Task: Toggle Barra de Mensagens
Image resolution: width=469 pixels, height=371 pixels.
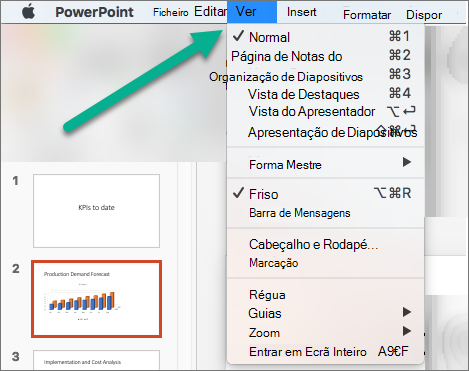Action: (325, 213)
